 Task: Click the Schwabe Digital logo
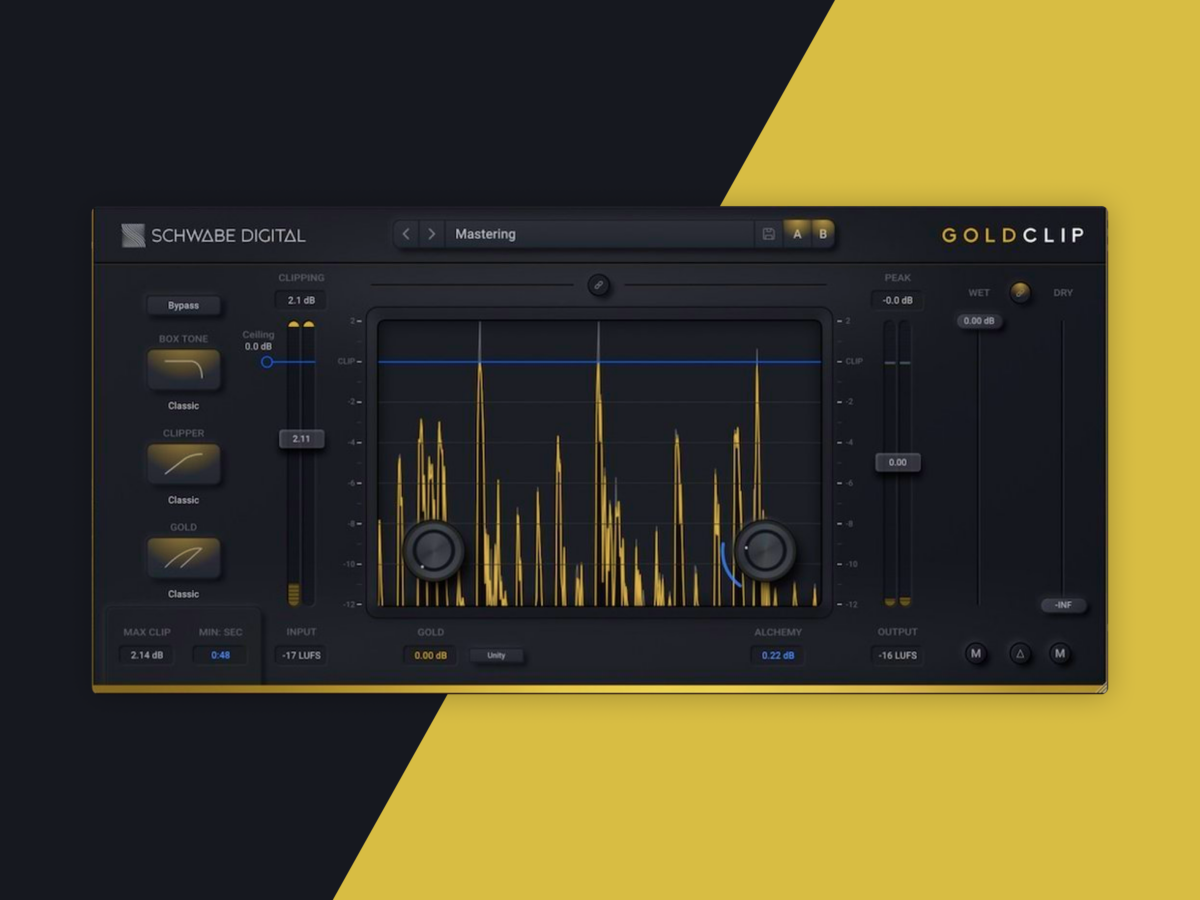(x=214, y=236)
